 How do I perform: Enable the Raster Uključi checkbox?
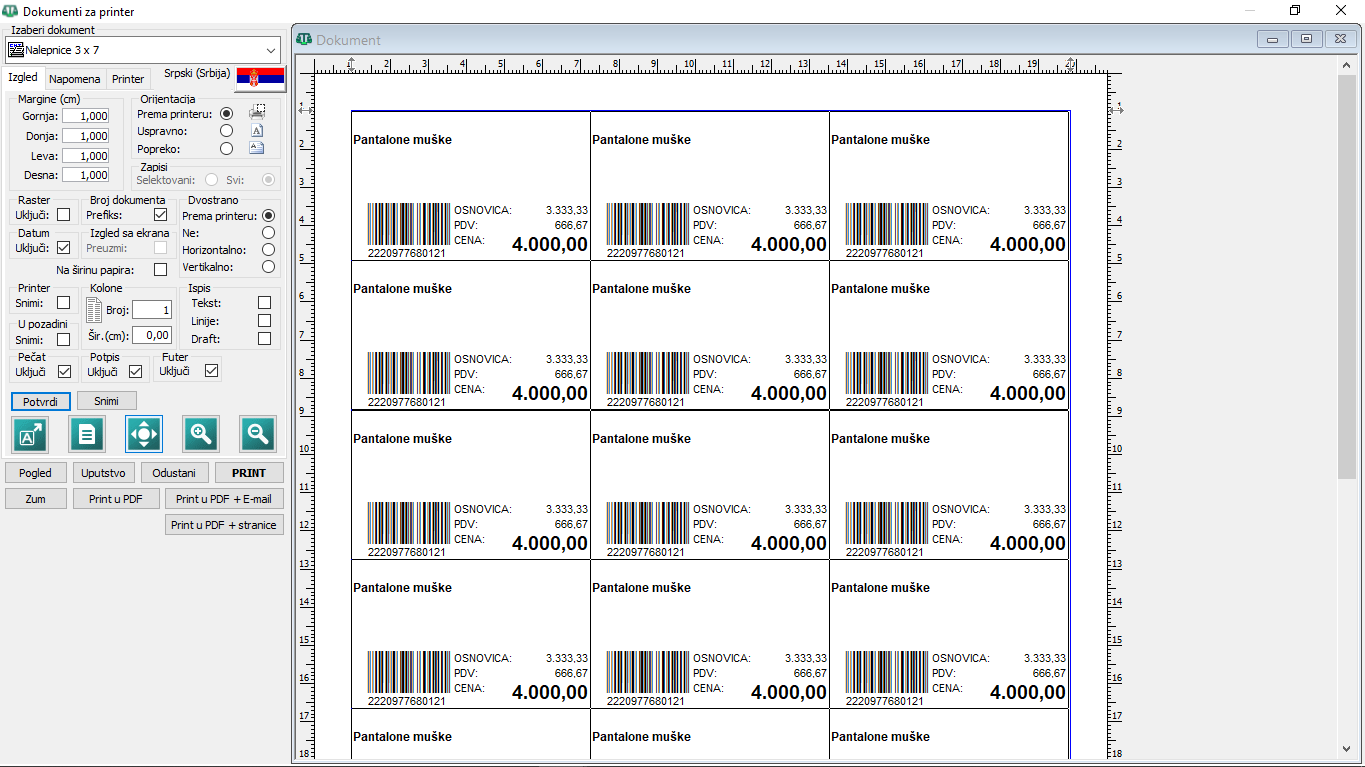click(64, 214)
